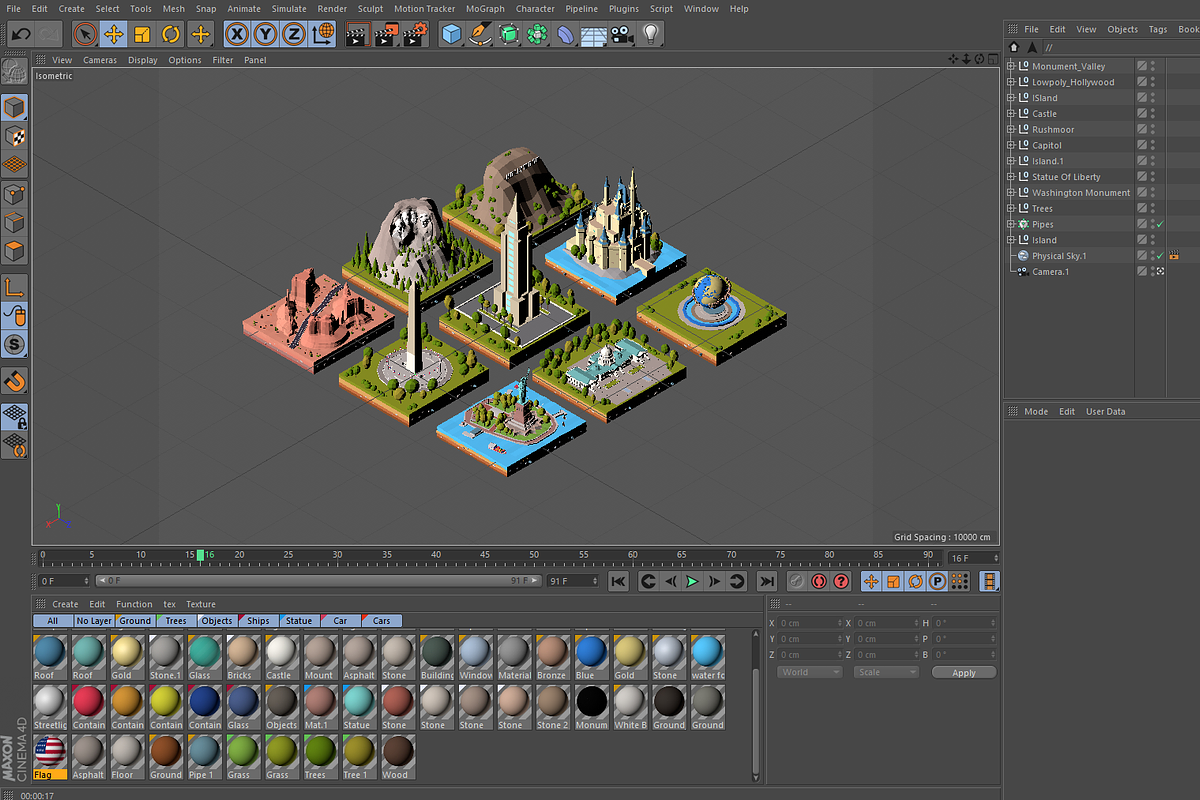Open the Object Manager Tags menu
The image size is (1200, 800).
(1158, 30)
